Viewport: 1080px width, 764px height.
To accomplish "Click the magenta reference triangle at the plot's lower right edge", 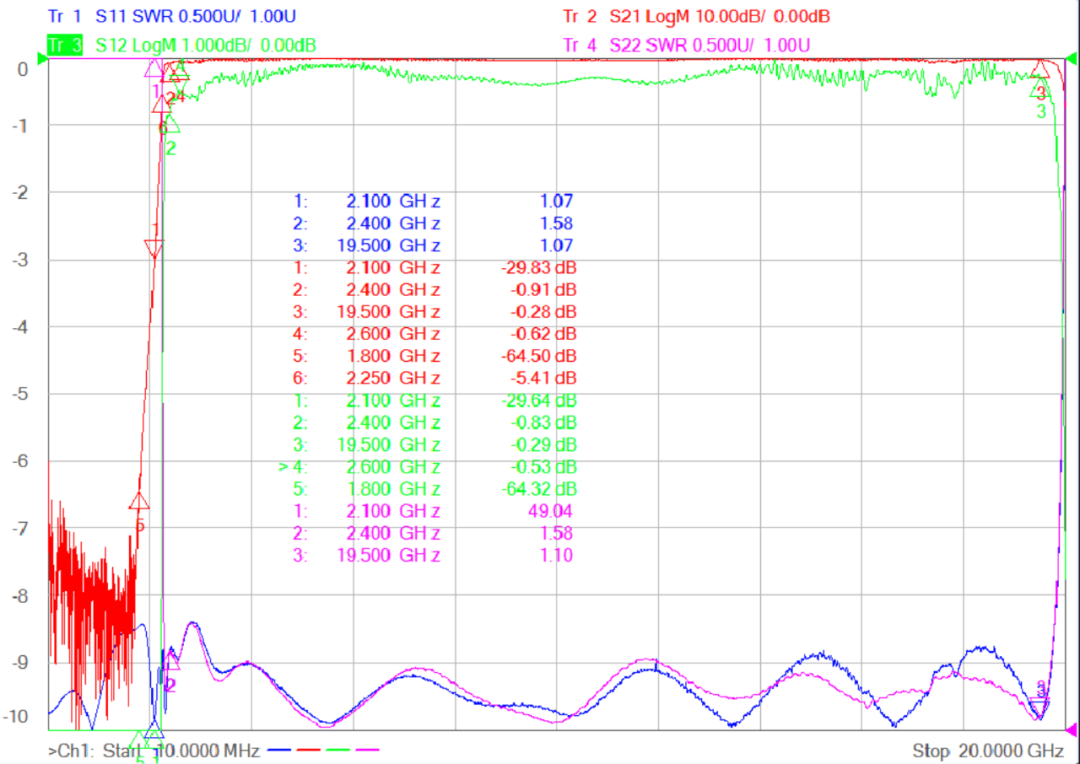I will click(x=1071, y=729).
